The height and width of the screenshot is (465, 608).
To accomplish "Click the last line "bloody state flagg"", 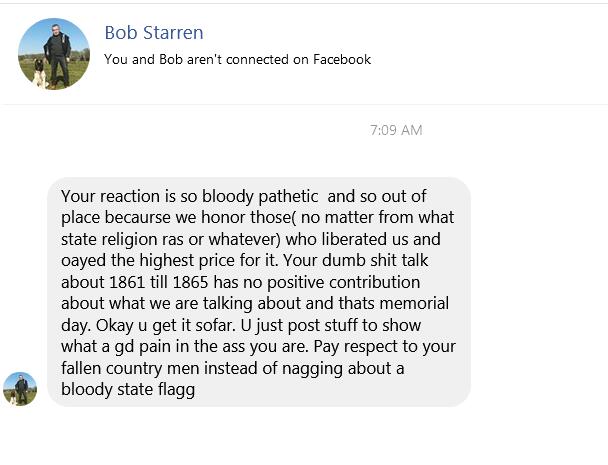I will [128, 390].
